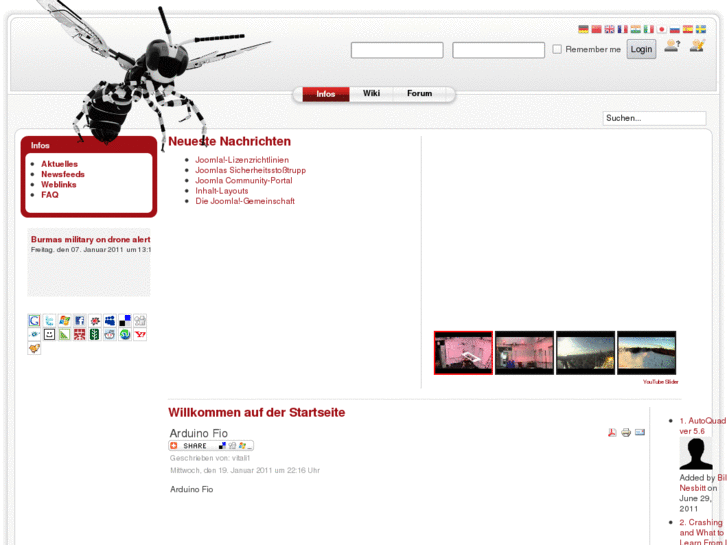Open Joomla Community-Portal link
This screenshot has width=727, height=545.
(244, 180)
